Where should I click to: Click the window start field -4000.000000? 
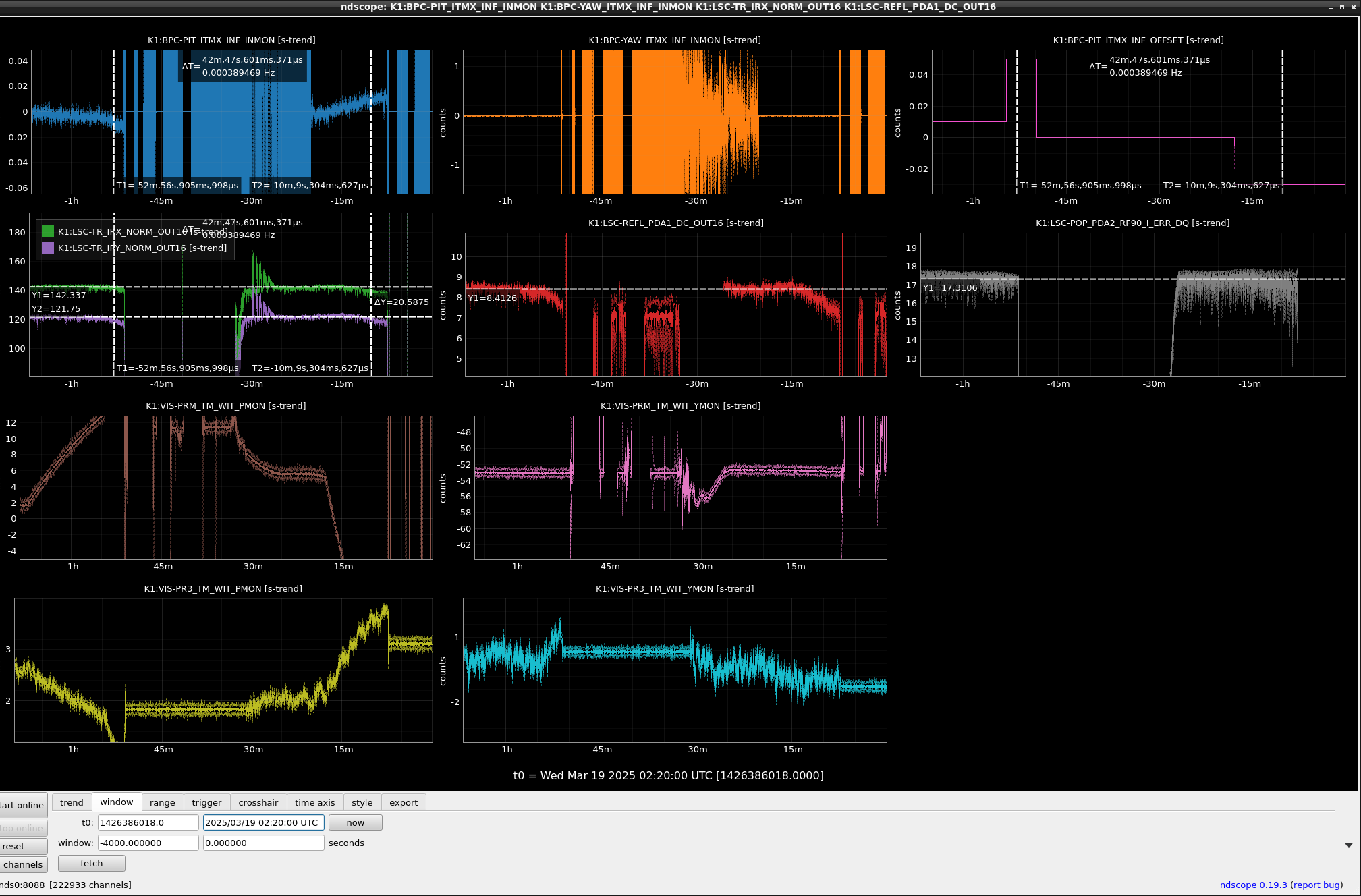click(x=148, y=843)
